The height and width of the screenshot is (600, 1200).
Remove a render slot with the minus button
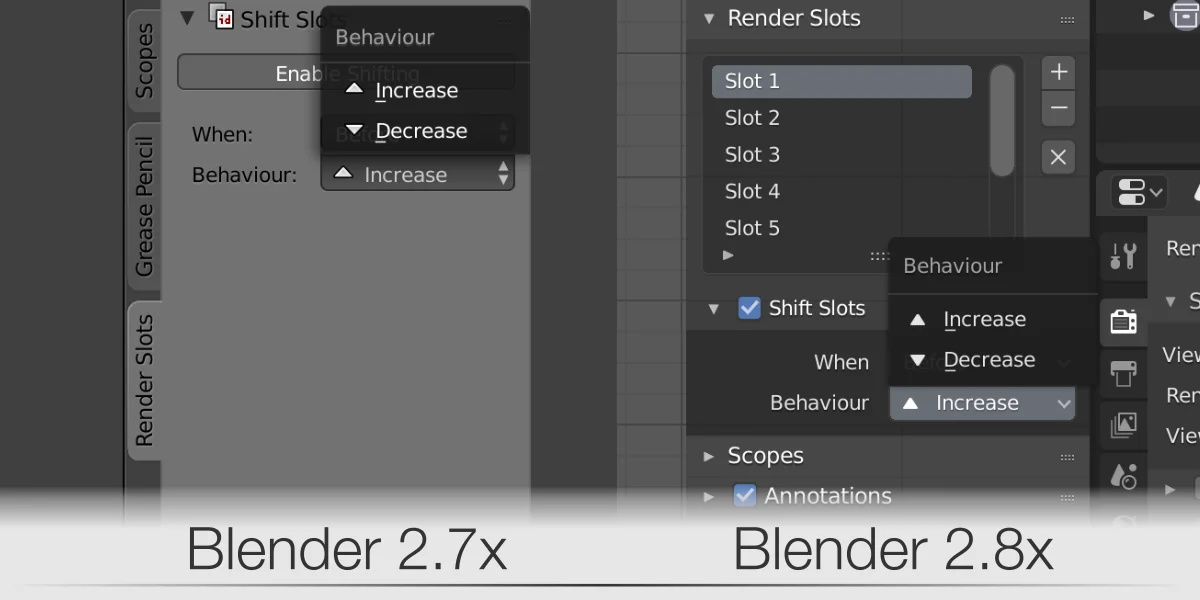pyautogui.click(x=1057, y=108)
